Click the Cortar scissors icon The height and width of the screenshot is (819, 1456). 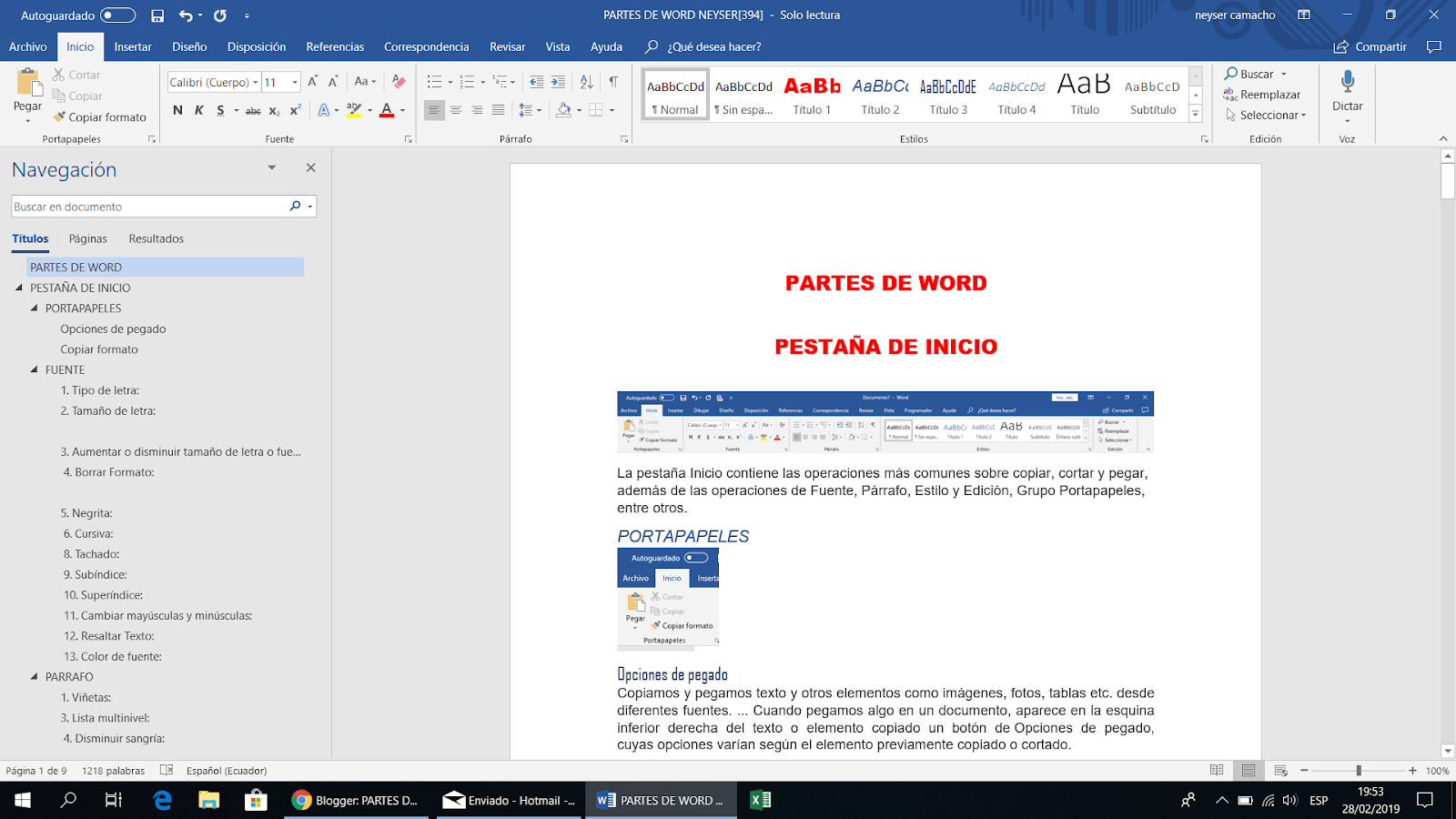[x=57, y=74]
